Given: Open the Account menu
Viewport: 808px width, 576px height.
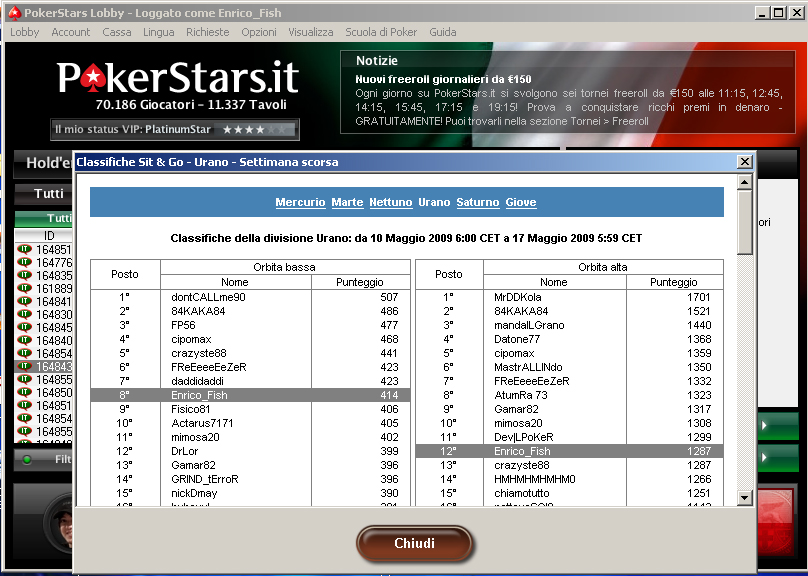Looking at the screenshot, I should pos(71,32).
